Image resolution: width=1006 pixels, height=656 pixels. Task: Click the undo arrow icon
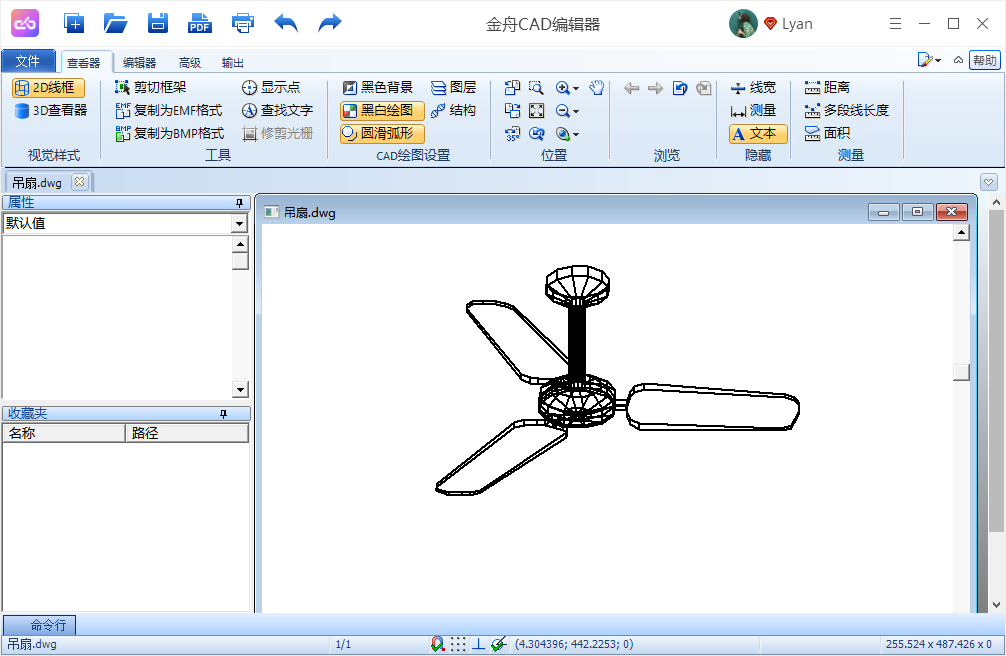point(286,23)
